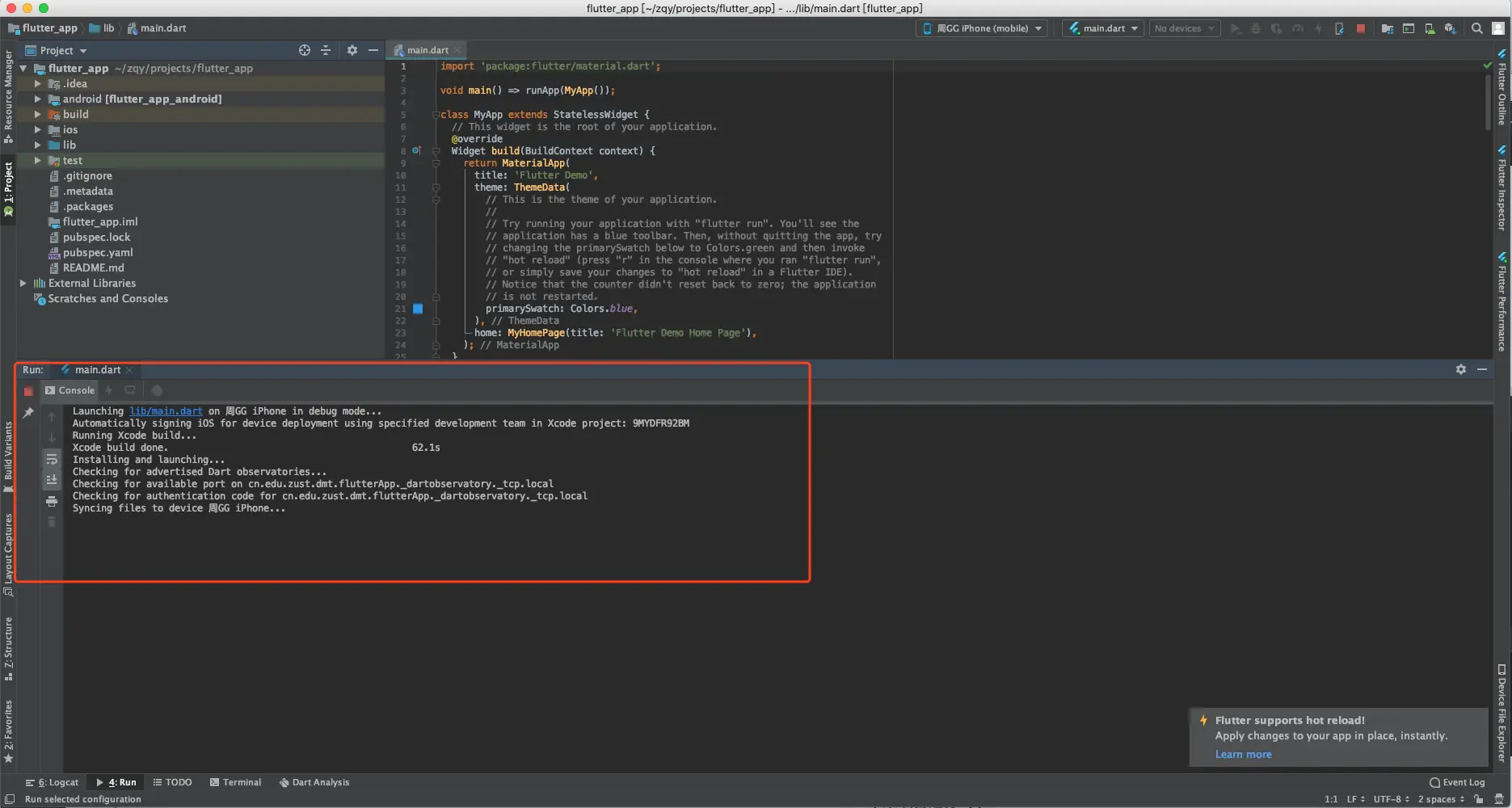Click the print icon in the Run console
This screenshot has height=808, width=1512.
coord(52,502)
